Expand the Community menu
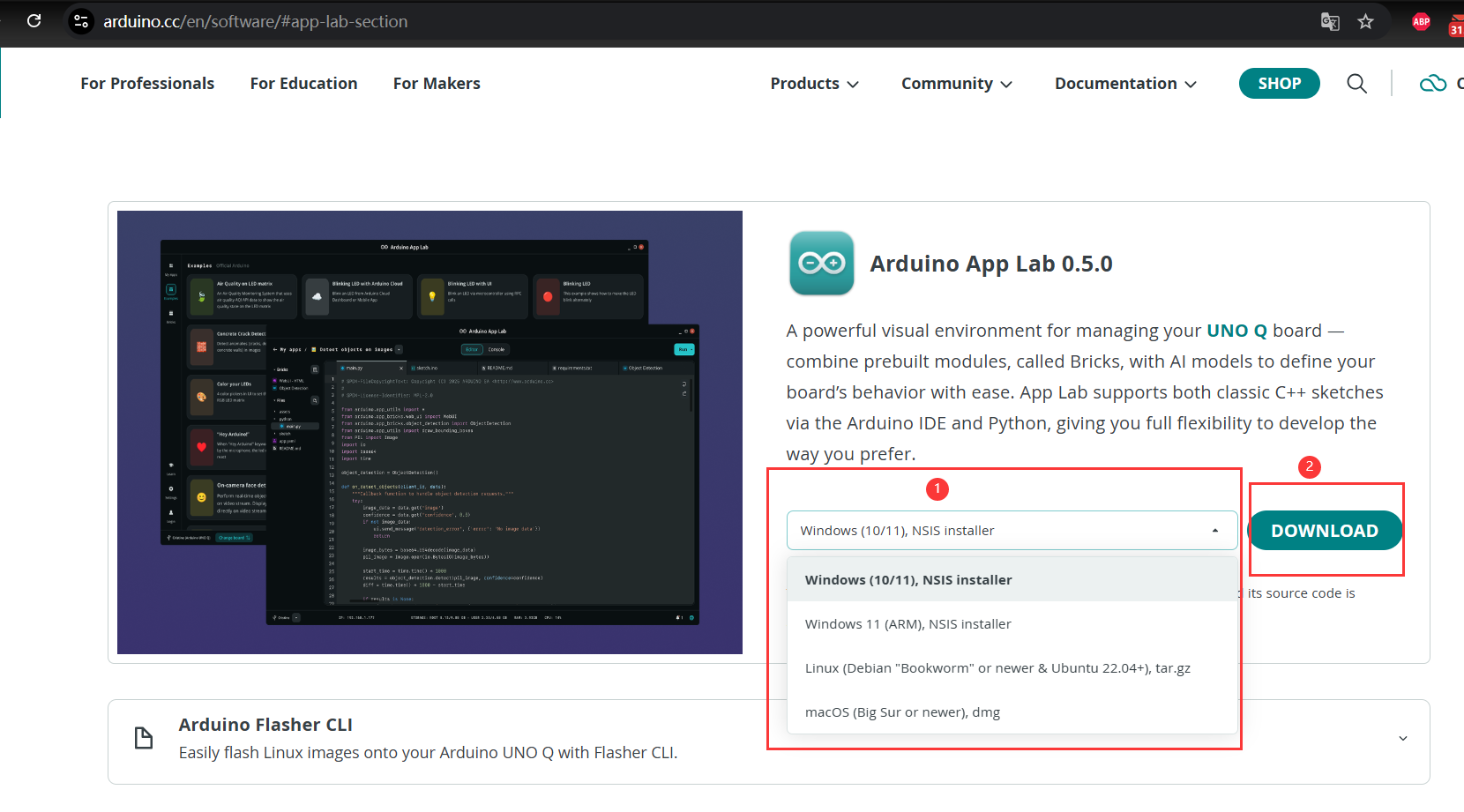This screenshot has width=1464, height=812. click(x=956, y=84)
